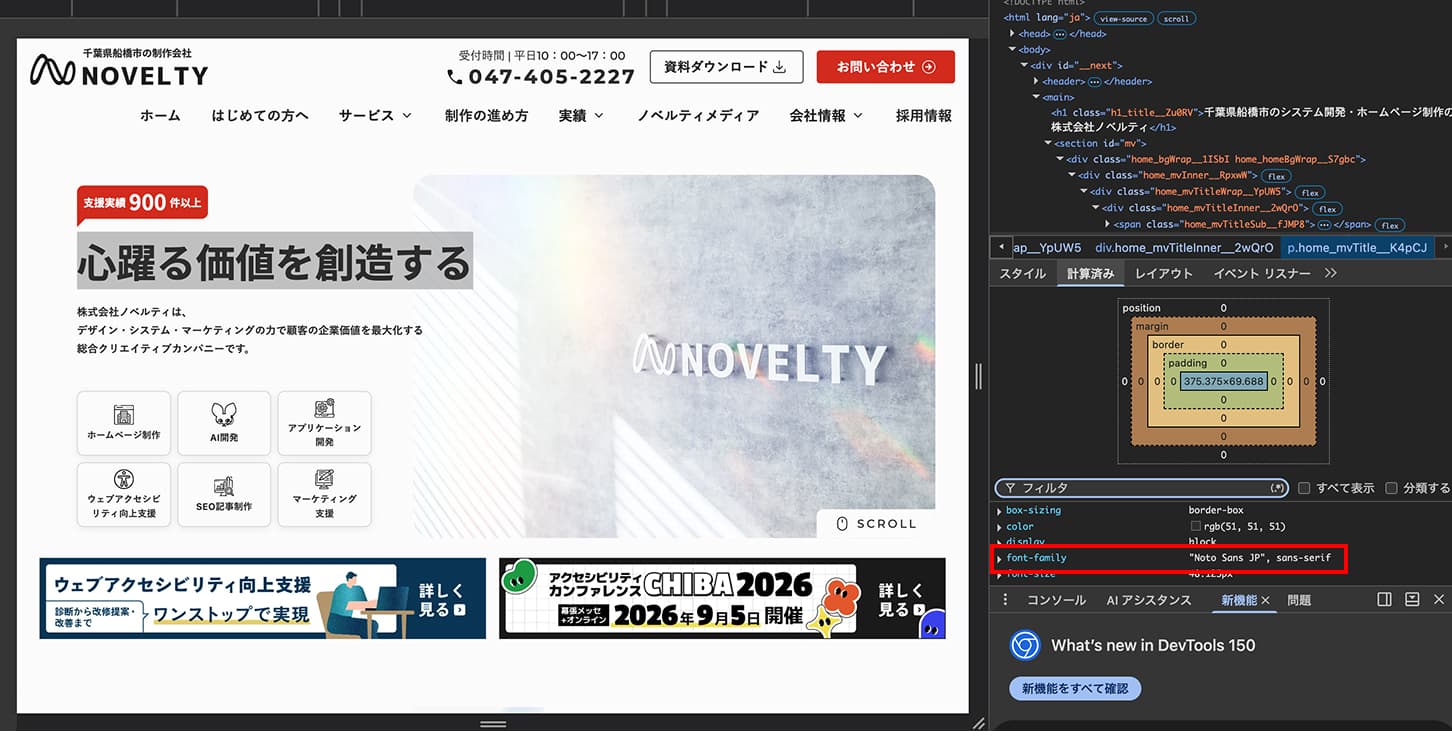Open the 会社情報 dropdown in site navigation
The width and height of the screenshot is (1452, 737).
[826, 116]
